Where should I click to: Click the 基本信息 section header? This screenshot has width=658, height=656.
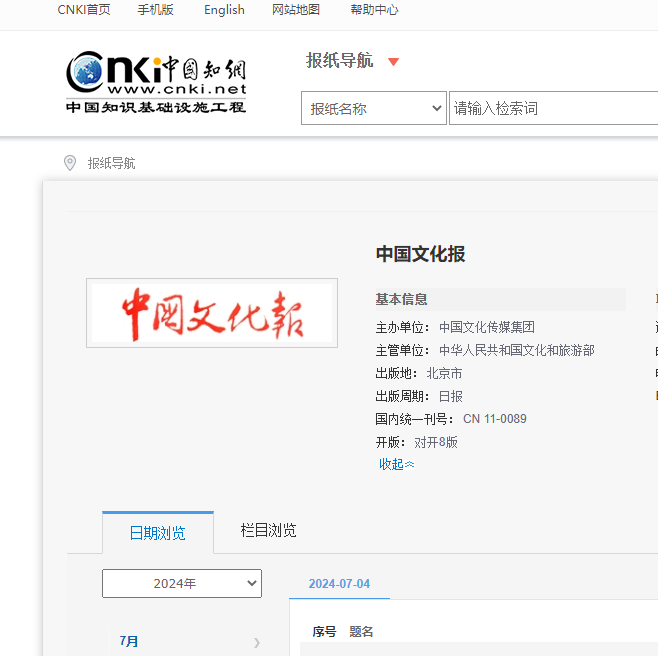pyautogui.click(x=401, y=300)
